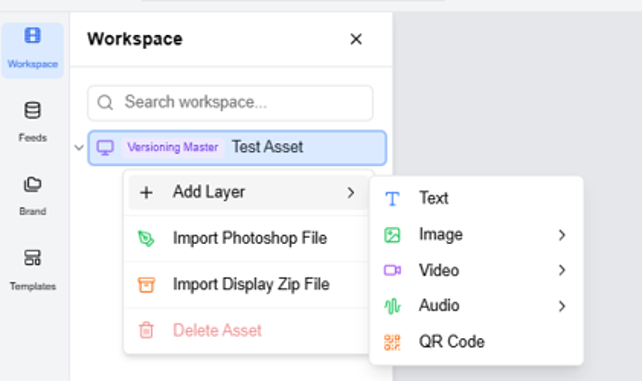Open the Templates sidebar section

[x=32, y=270]
